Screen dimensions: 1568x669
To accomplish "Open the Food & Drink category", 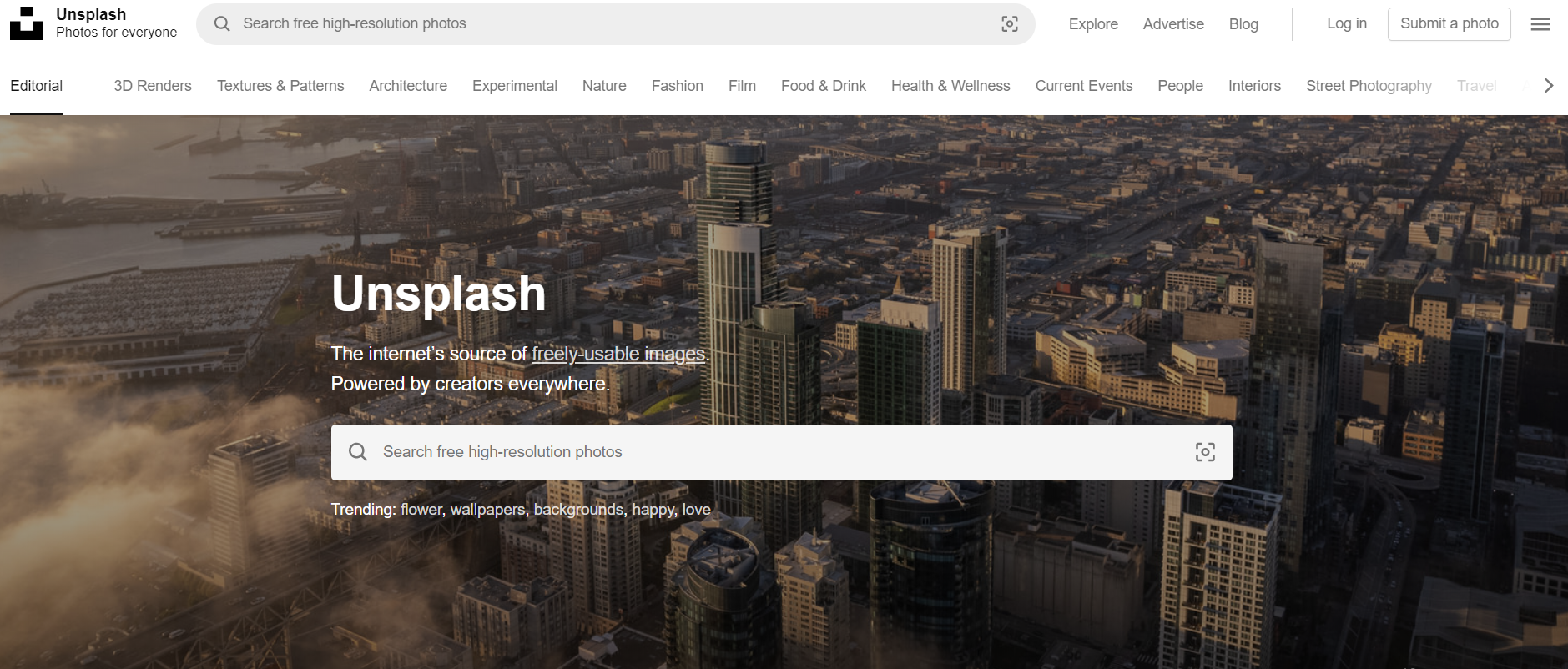I will tap(824, 86).
